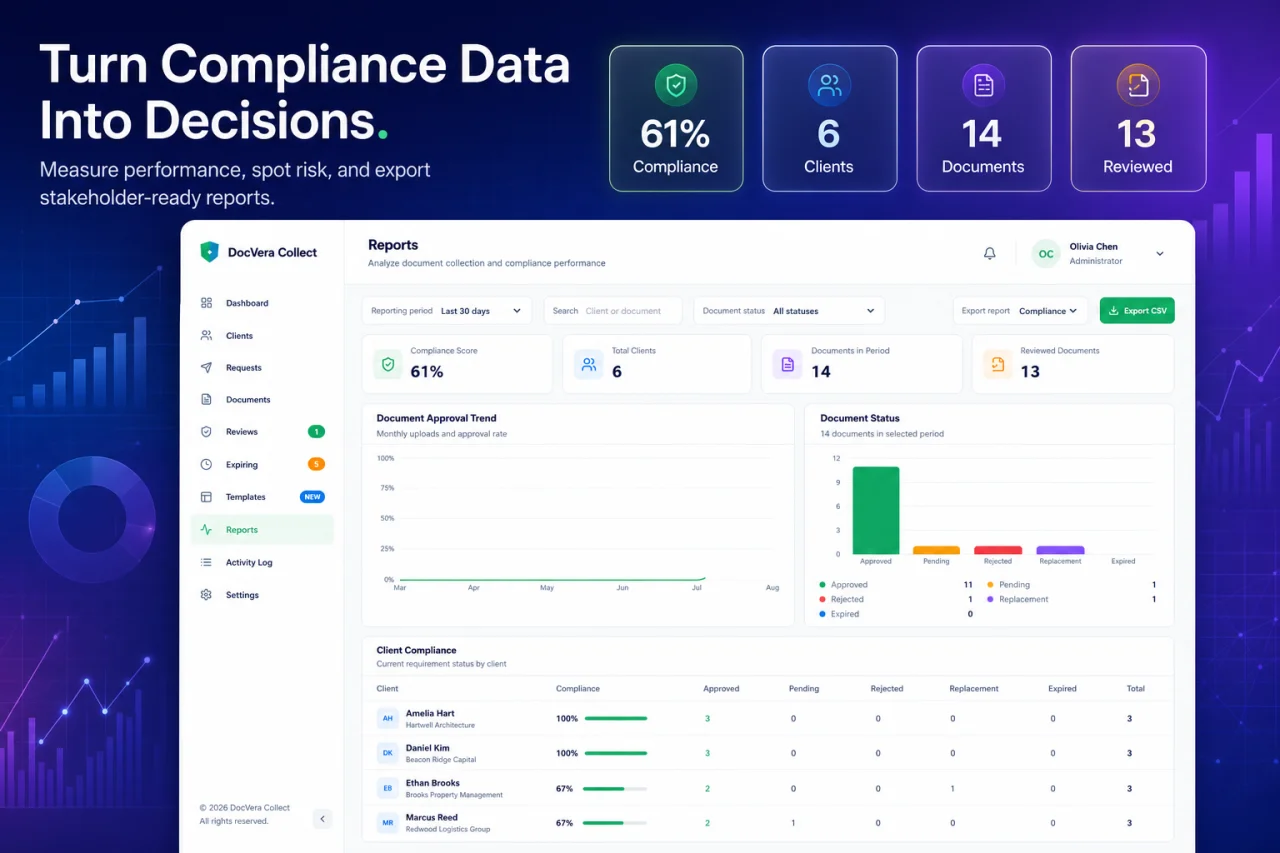Click the DocVera Collect shield logo
This screenshot has width=1280, height=853.
pyautogui.click(x=209, y=252)
